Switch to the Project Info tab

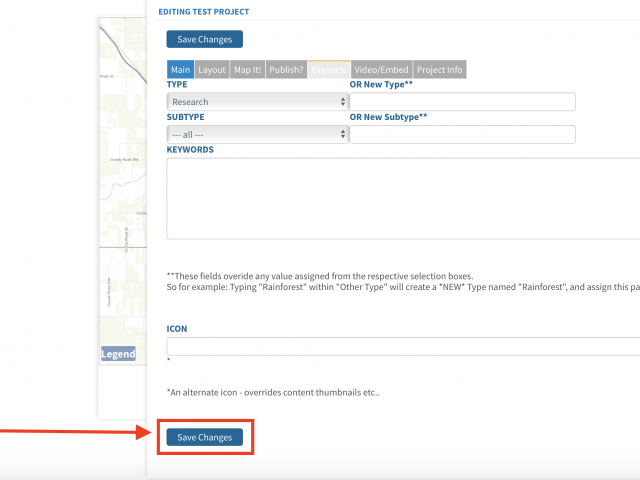[439, 70]
